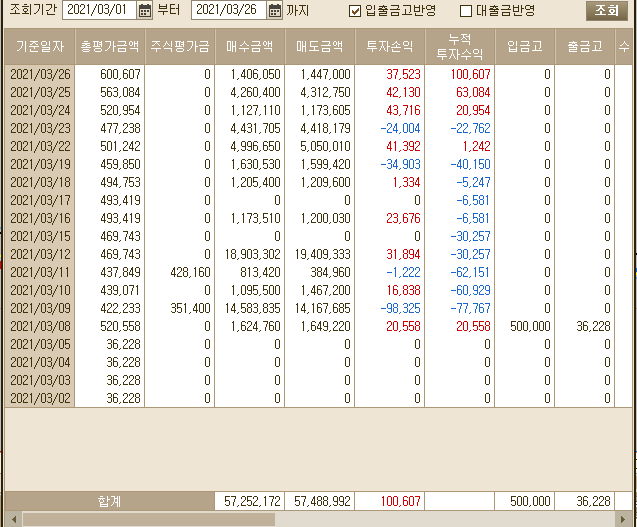Open the end date calendar picker
The width and height of the screenshot is (637, 527).
pyautogui.click(x=275, y=10)
